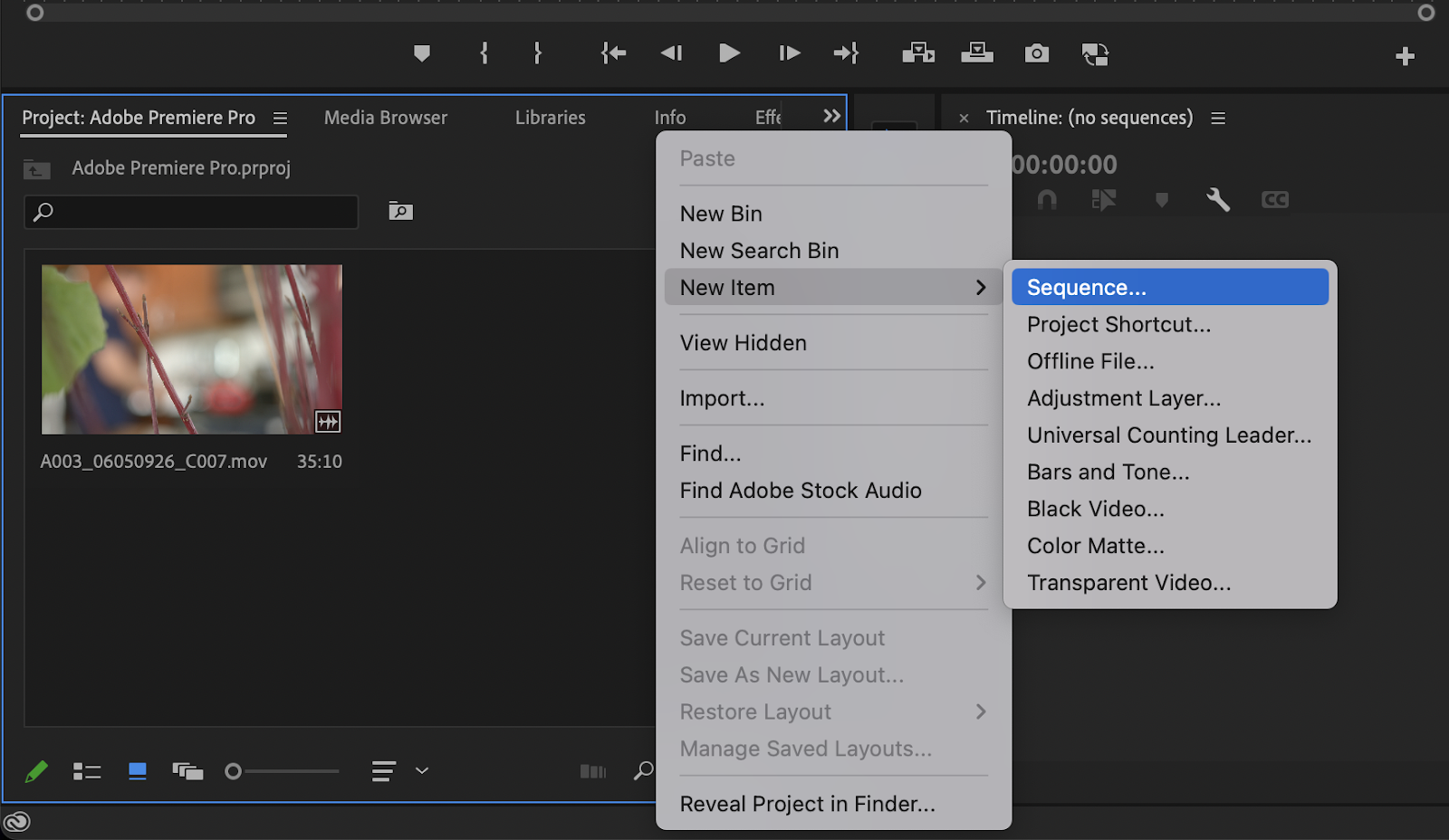
Task: Expand the sort icons dropdown chevron
Action: (422, 771)
